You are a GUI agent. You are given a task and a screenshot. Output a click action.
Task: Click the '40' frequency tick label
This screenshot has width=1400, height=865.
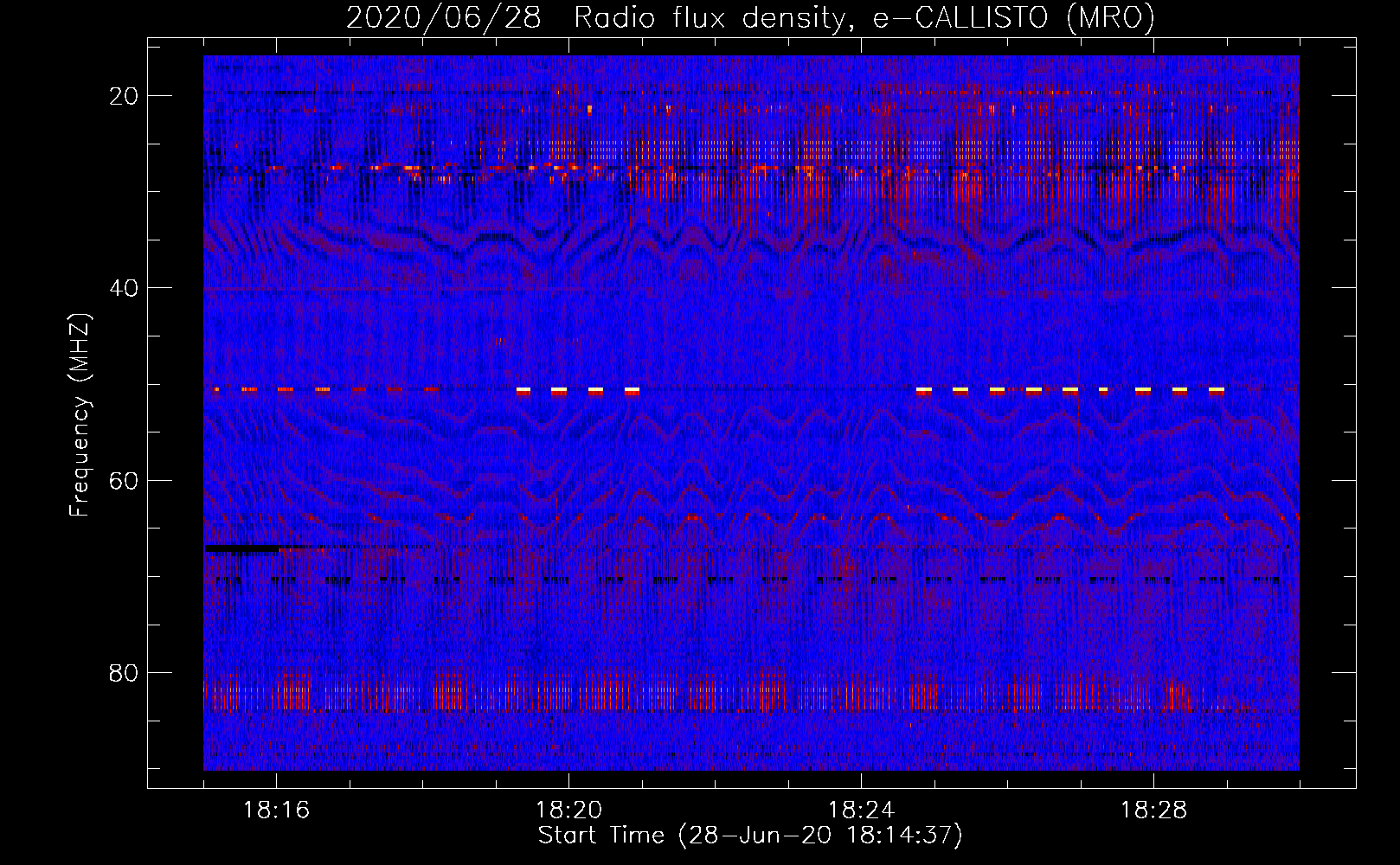pyautogui.click(x=125, y=288)
